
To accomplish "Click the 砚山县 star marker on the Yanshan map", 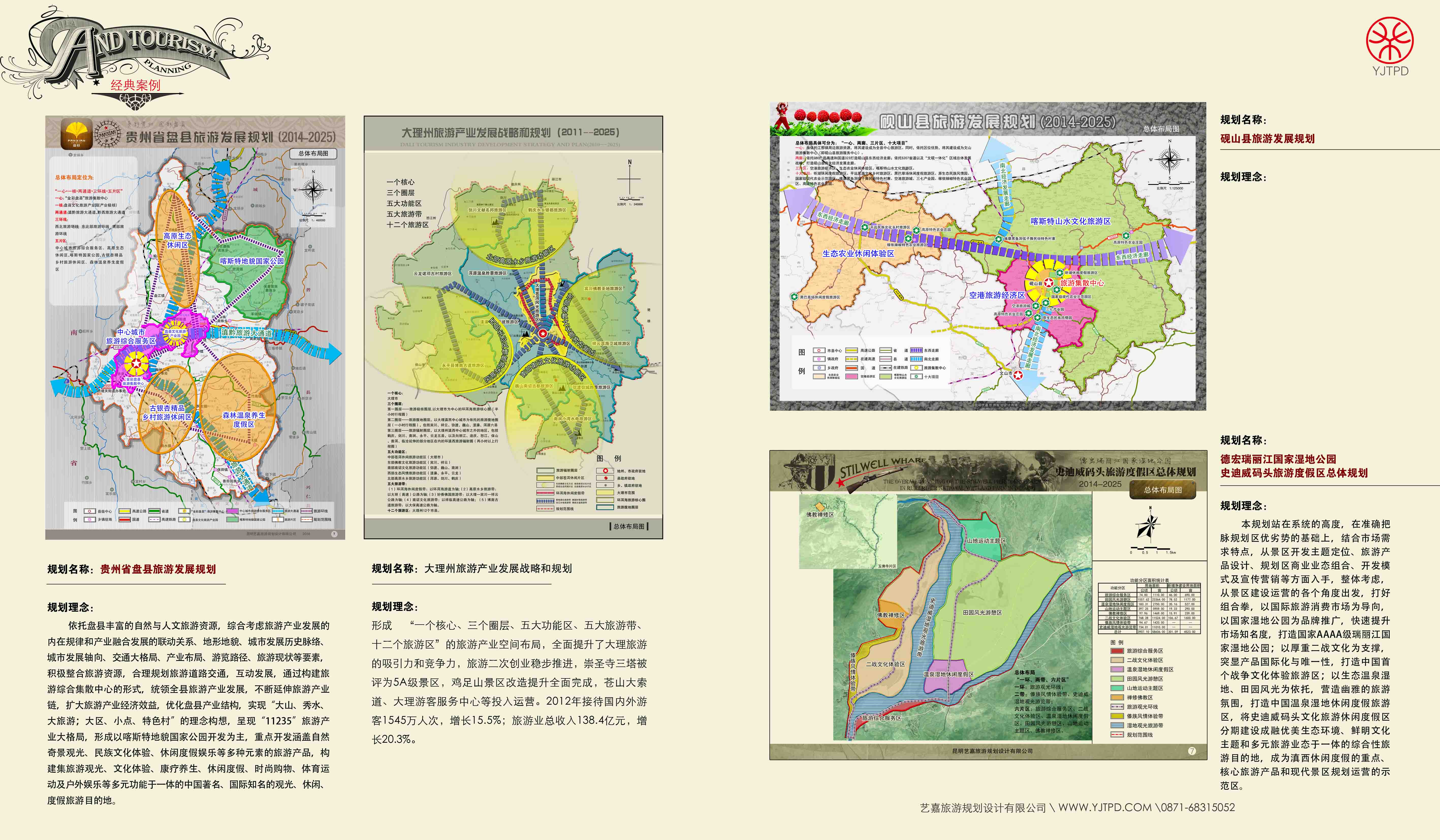I will (x=1049, y=283).
